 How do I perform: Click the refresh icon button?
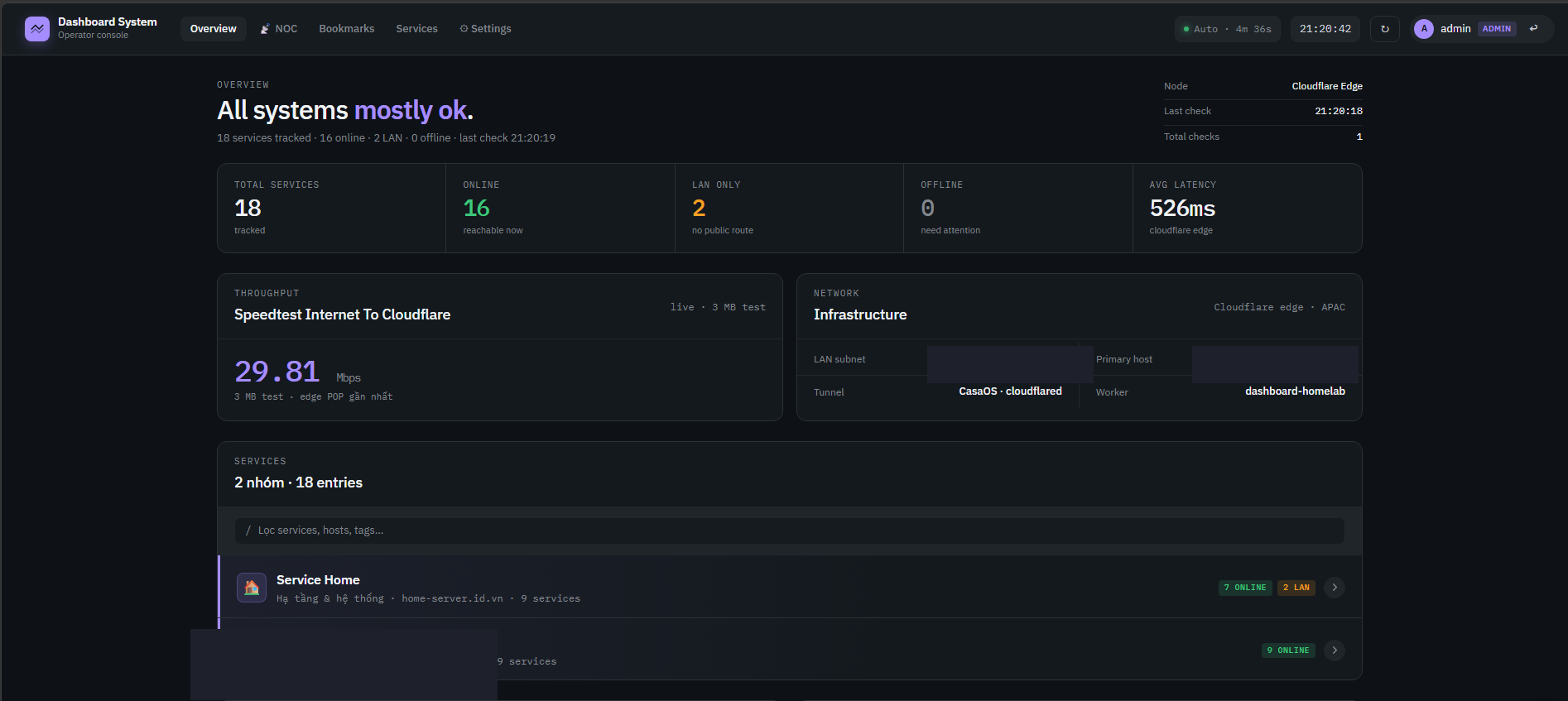click(x=1385, y=29)
